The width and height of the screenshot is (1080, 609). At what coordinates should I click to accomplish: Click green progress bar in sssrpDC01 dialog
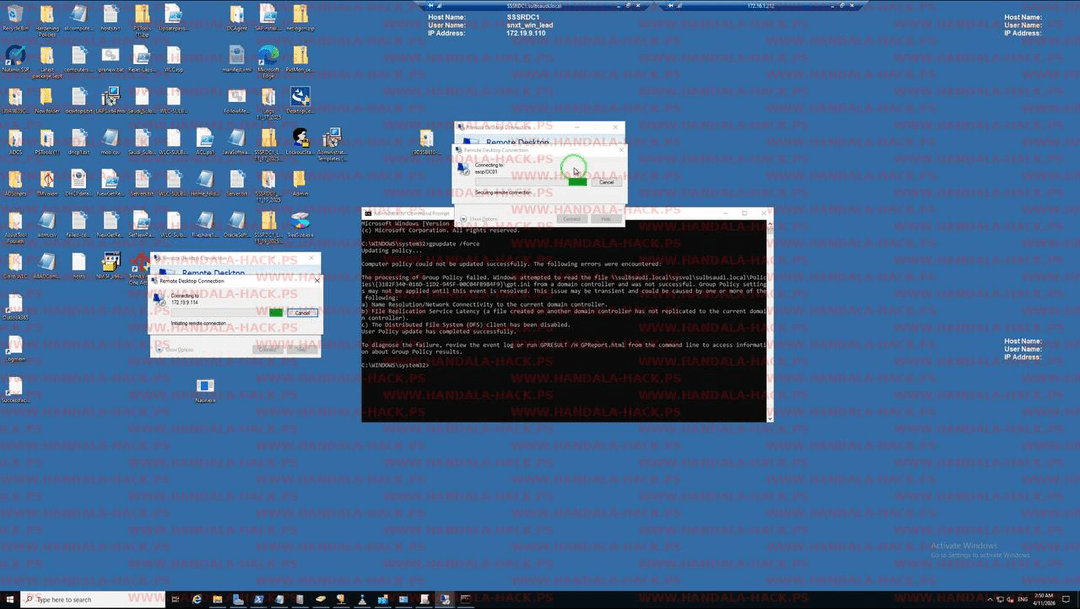tap(578, 182)
